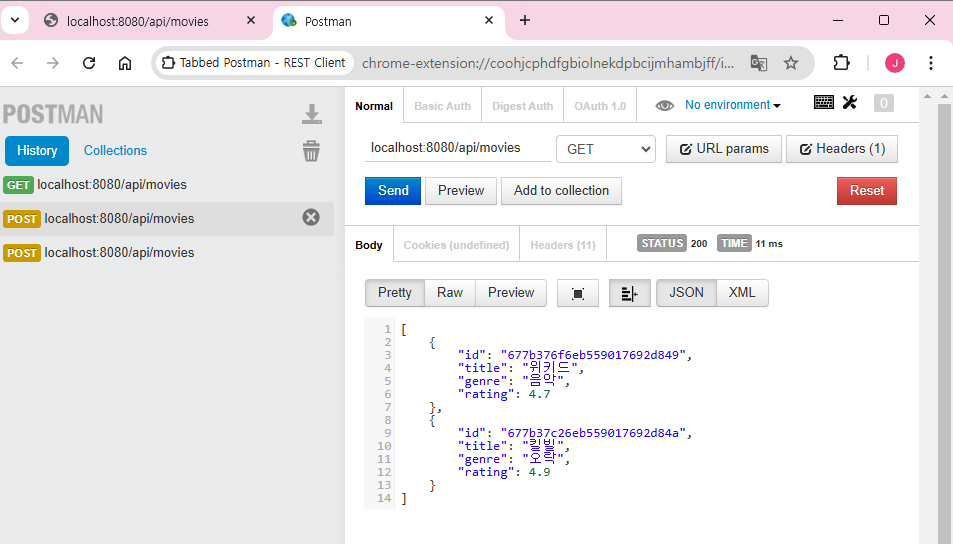Select the Collections tab
The width and height of the screenshot is (953, 544).
tap(115, 151)
